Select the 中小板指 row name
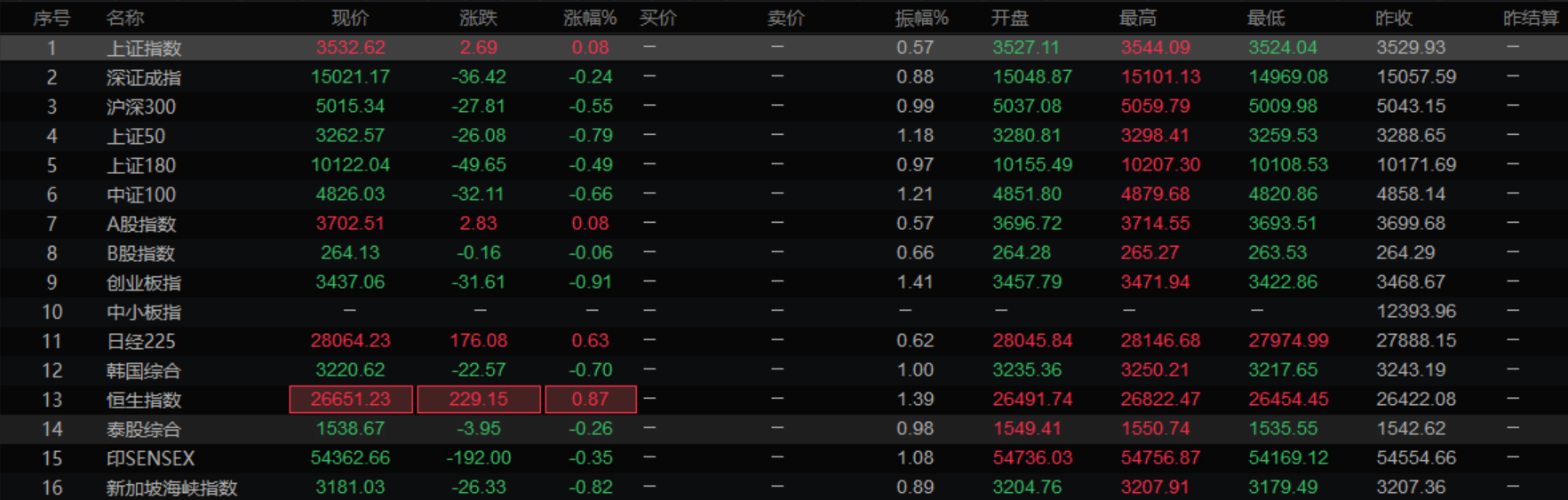The width and height of the screenshot is (1568, 500). (x=144, y=312)
